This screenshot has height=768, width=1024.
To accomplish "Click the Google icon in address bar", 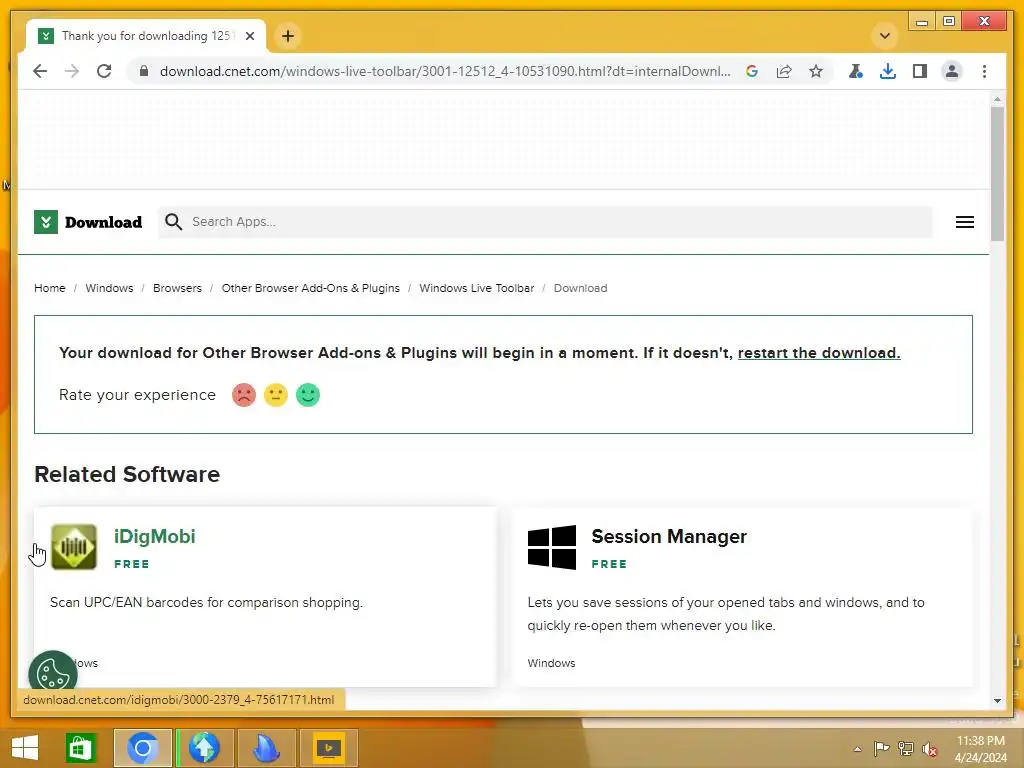I will pyautogui.click(x=752, y=71).
